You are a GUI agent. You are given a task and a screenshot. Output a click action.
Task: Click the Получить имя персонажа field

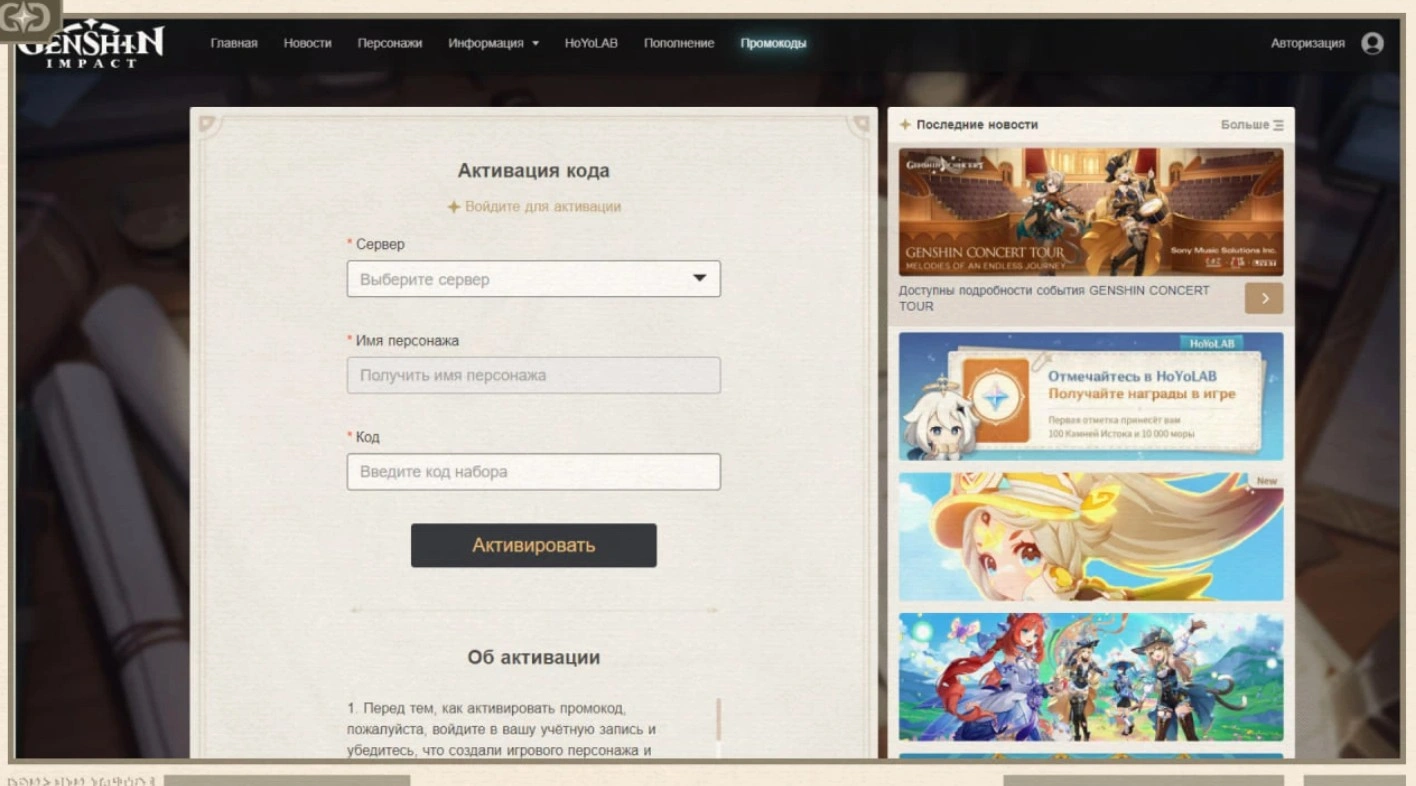533,376
